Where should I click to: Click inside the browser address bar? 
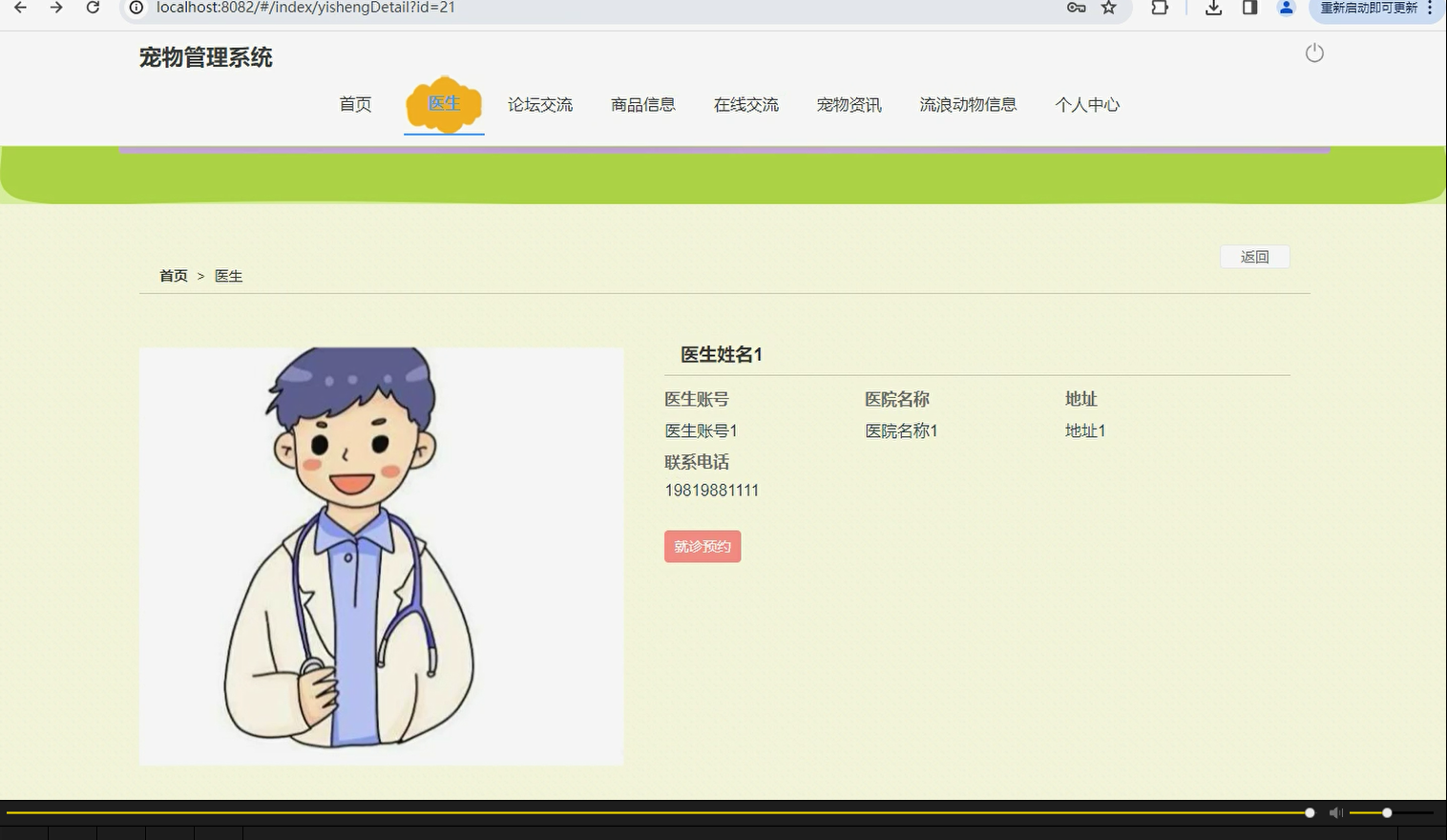pyautogui.click(x=477, y=8)
